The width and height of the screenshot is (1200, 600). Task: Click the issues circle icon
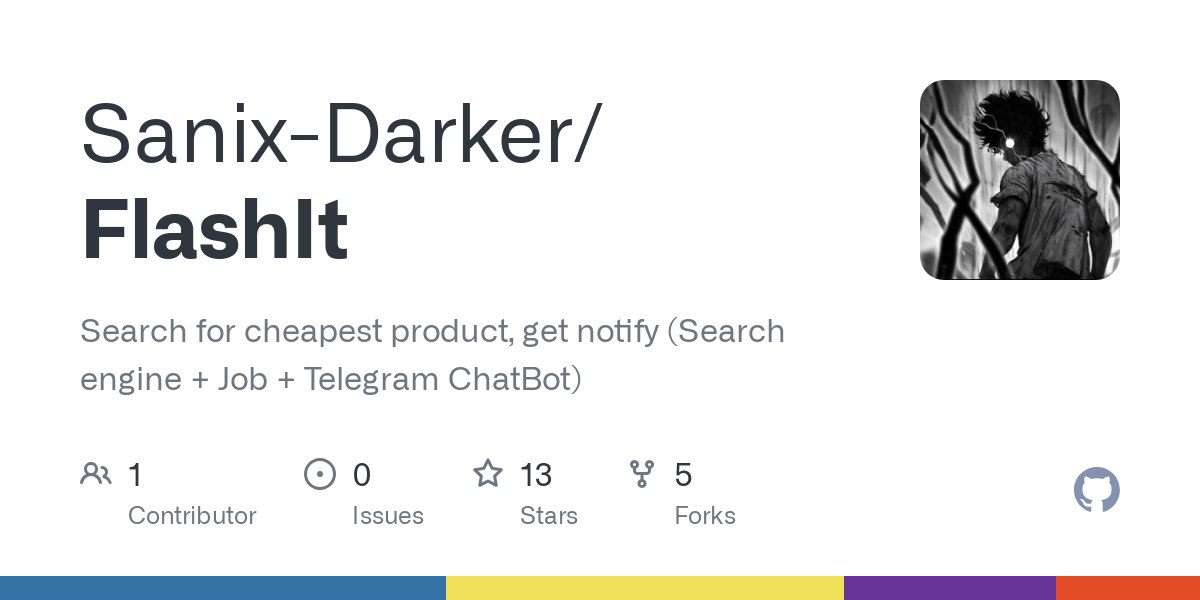click(x=320, y=474)
